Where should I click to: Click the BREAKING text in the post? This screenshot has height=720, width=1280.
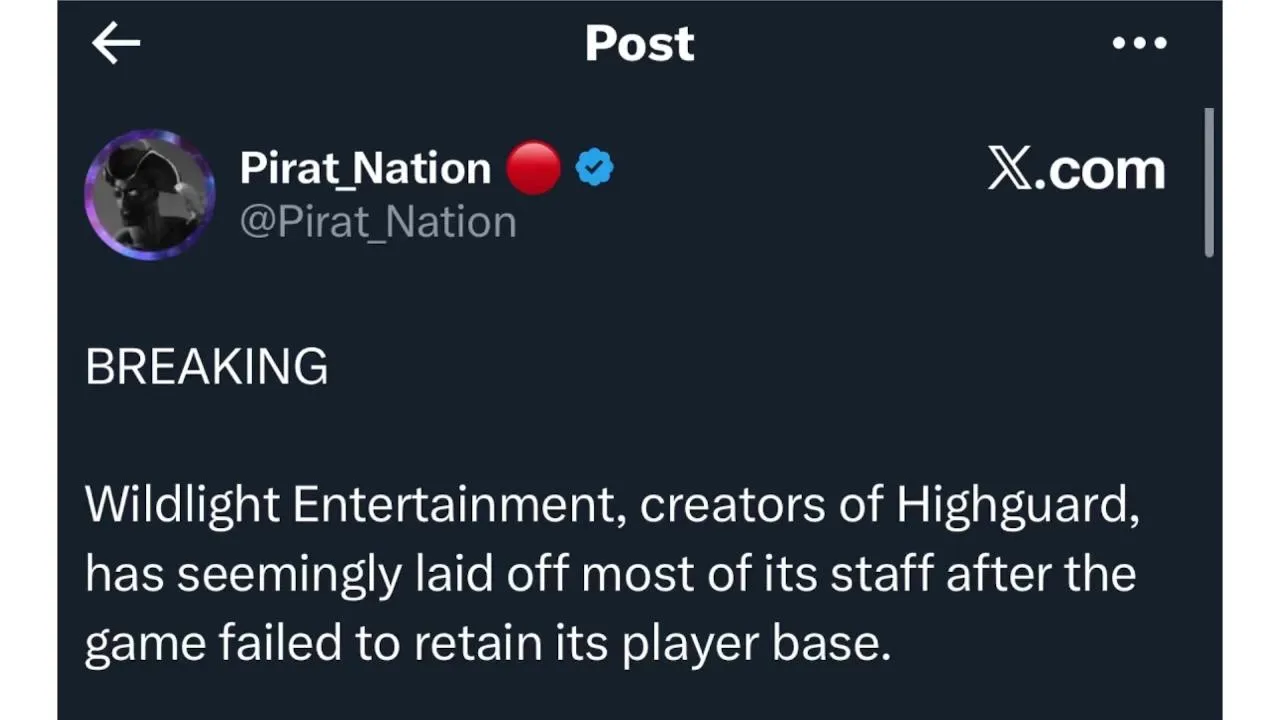click(x=206, y=368)
